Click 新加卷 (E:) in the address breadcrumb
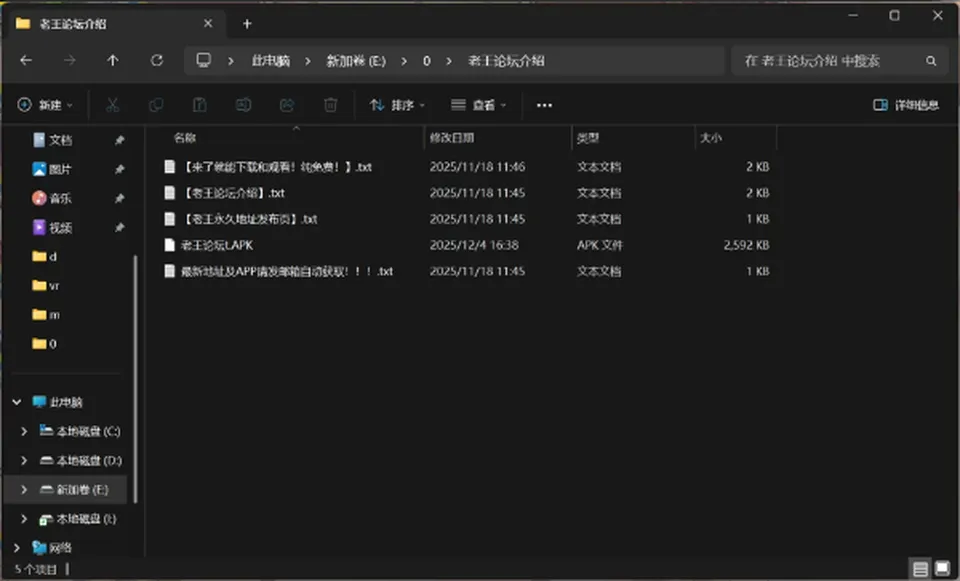The image size is (960, 581). [x=356, y=61]
